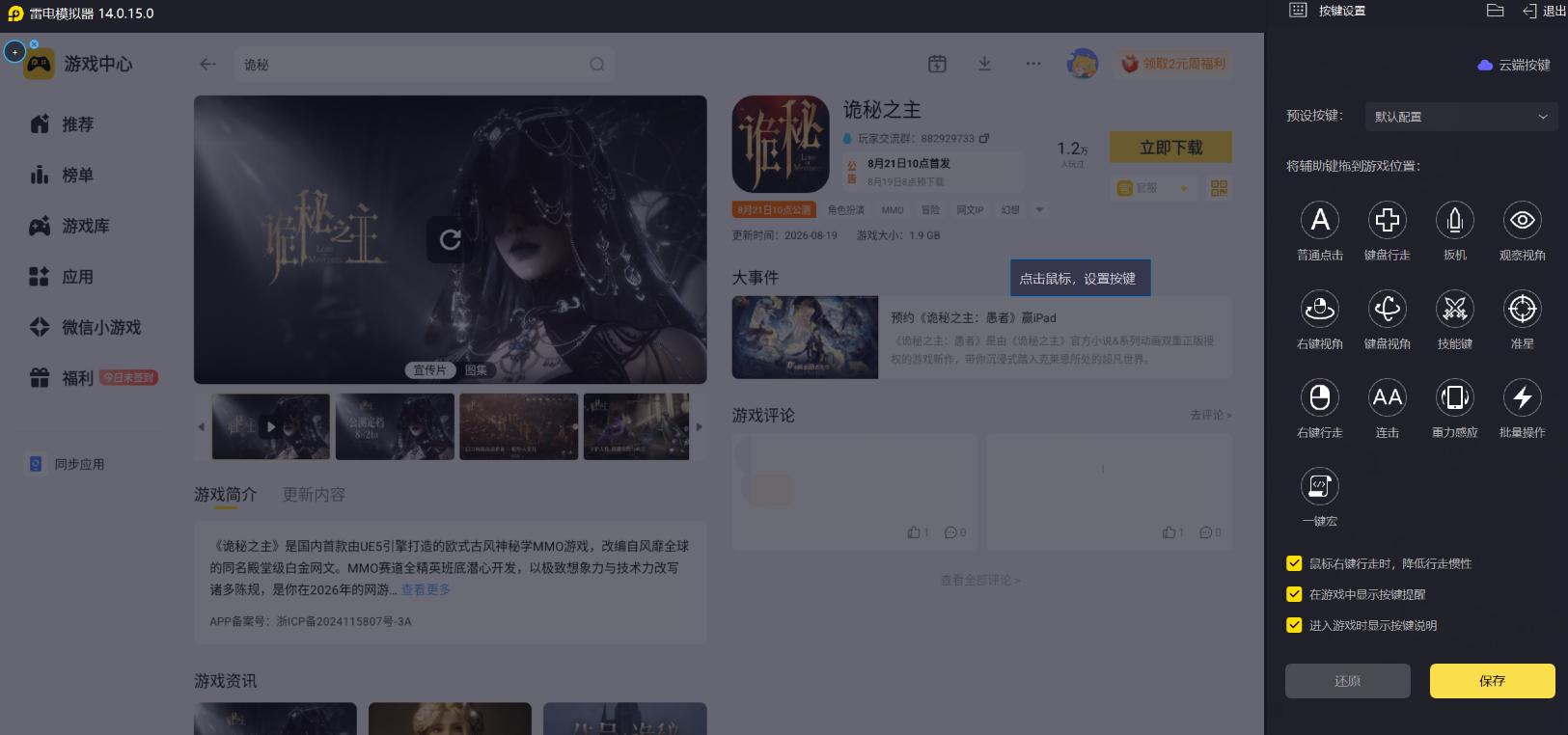Select the 右键视角 right-click view icon
Viewport: 1568px width, 735px height.
pyautogui.click(x=1320, y=309)
